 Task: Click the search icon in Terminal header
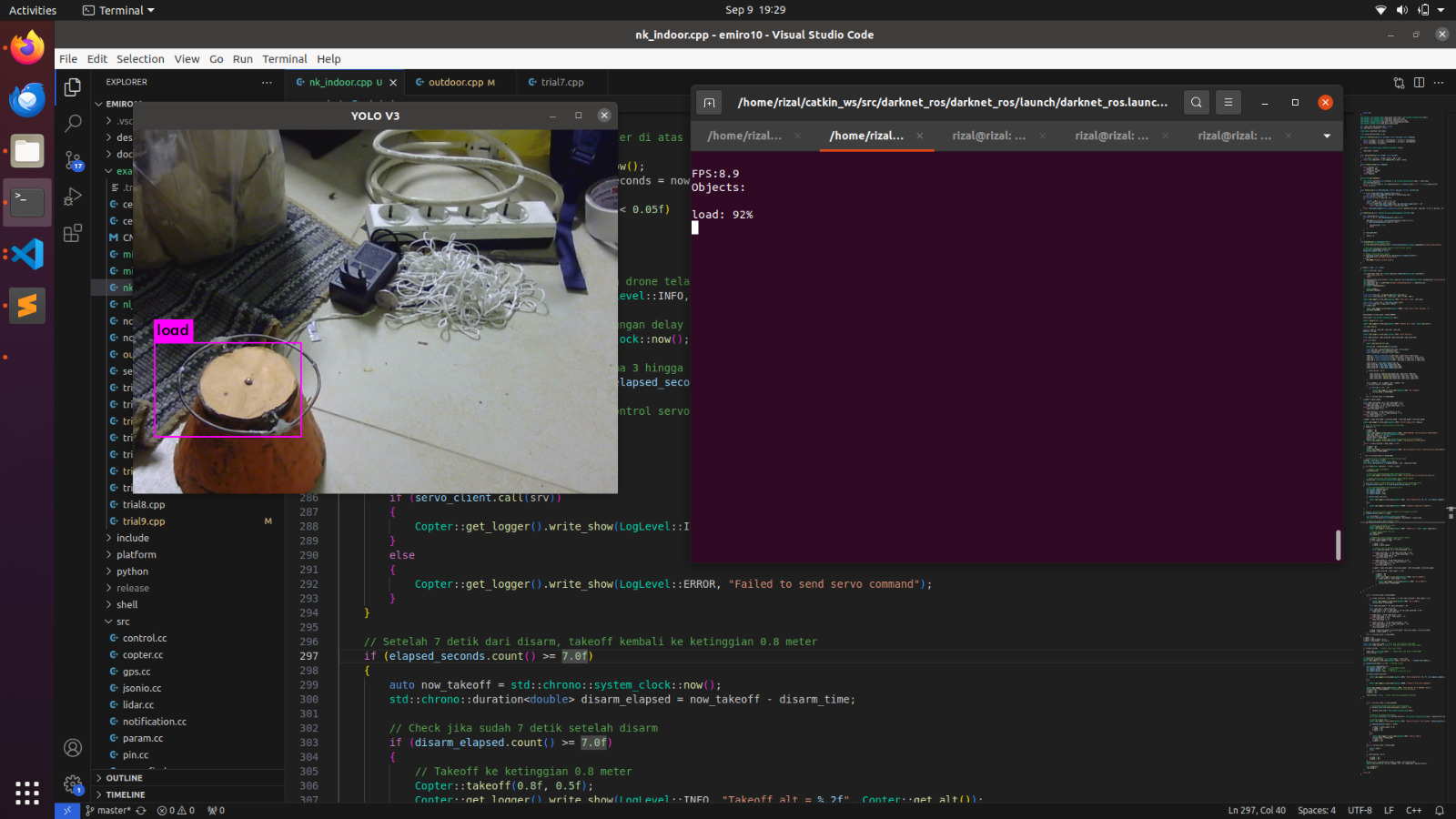click(1197, 102)
